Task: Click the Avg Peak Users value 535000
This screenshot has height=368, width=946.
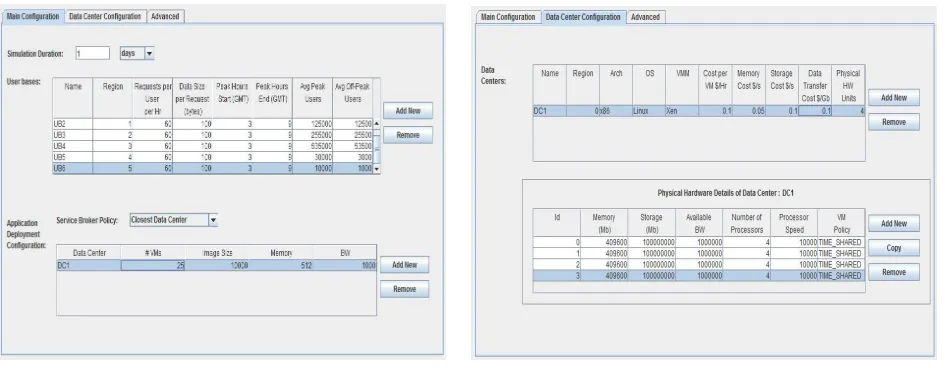Action: [313, 147]
